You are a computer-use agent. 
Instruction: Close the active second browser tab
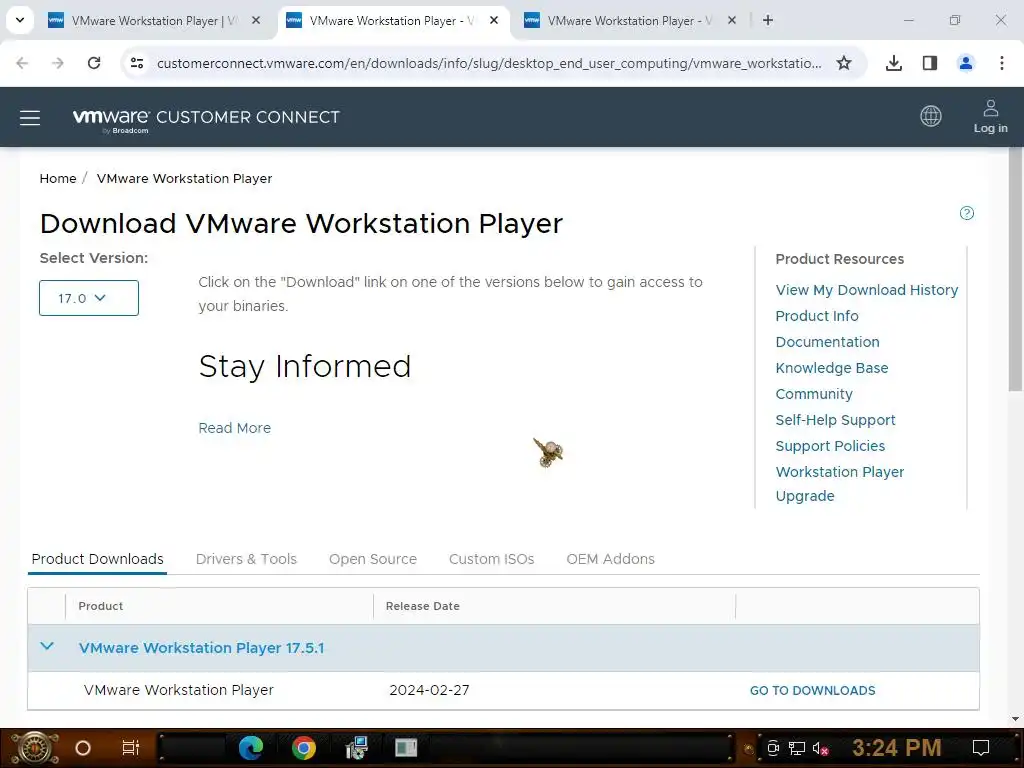pyautogui.click(x=494, y=20)
